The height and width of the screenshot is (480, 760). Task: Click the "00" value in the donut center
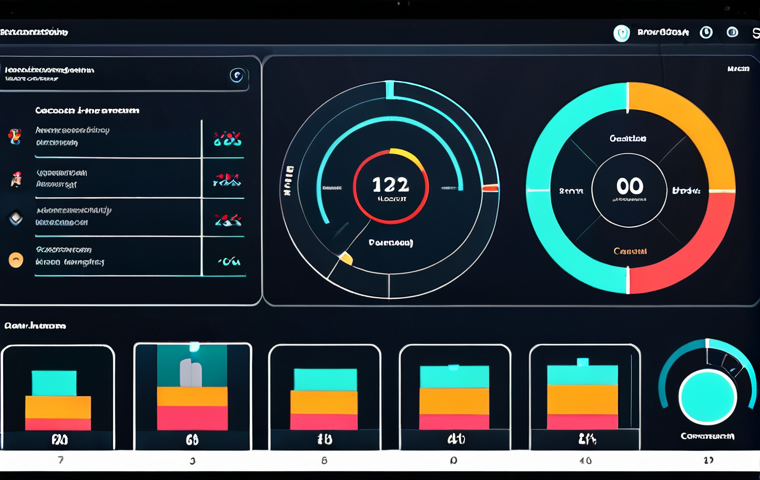630,186
